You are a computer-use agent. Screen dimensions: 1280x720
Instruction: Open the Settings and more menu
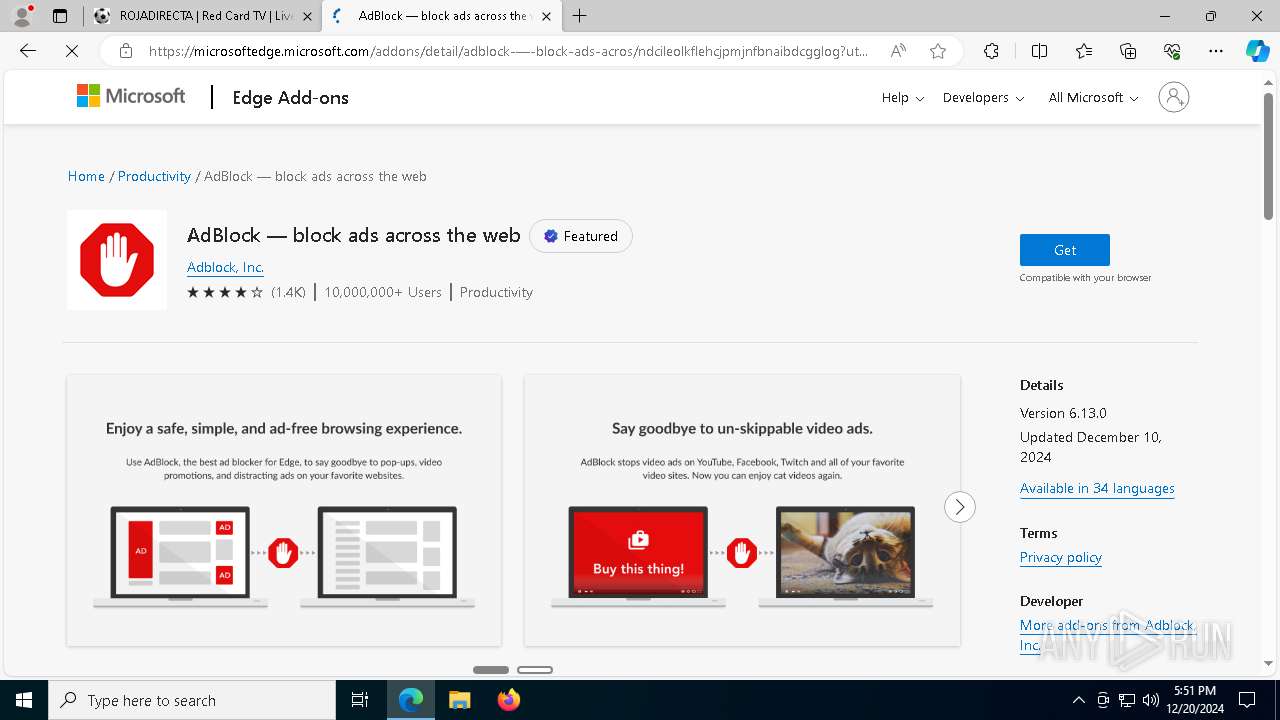pos(1216,51)
